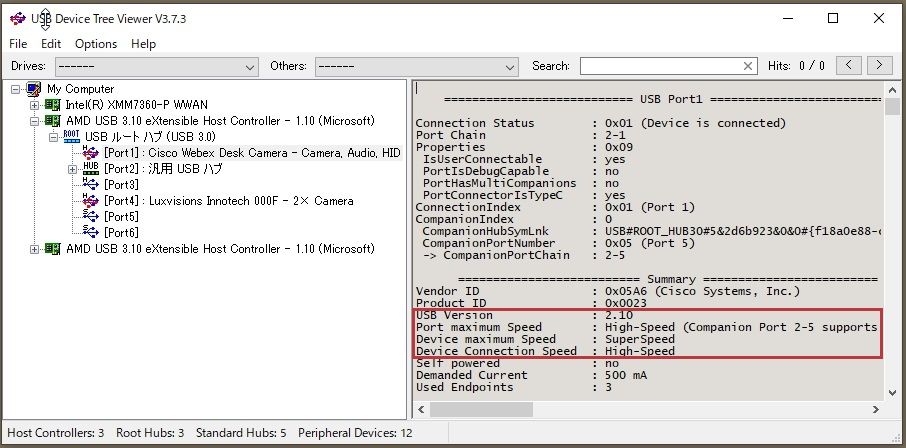
Task: Click the Device maximum Speed SuperSpeed value
Action: [x=640, y=339]
